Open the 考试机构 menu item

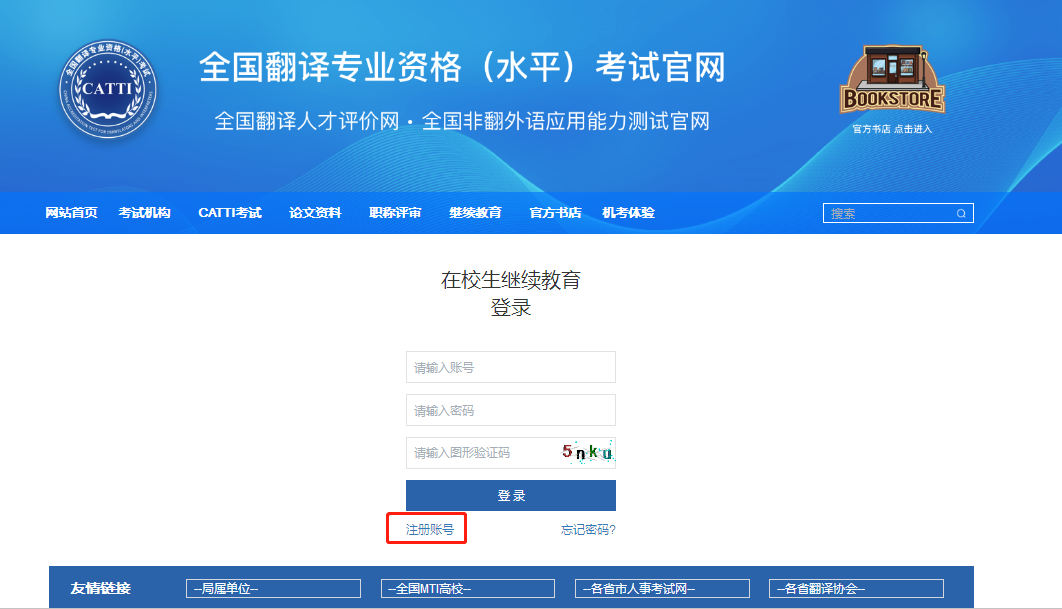pyautogui.click(x=144, y=213)
